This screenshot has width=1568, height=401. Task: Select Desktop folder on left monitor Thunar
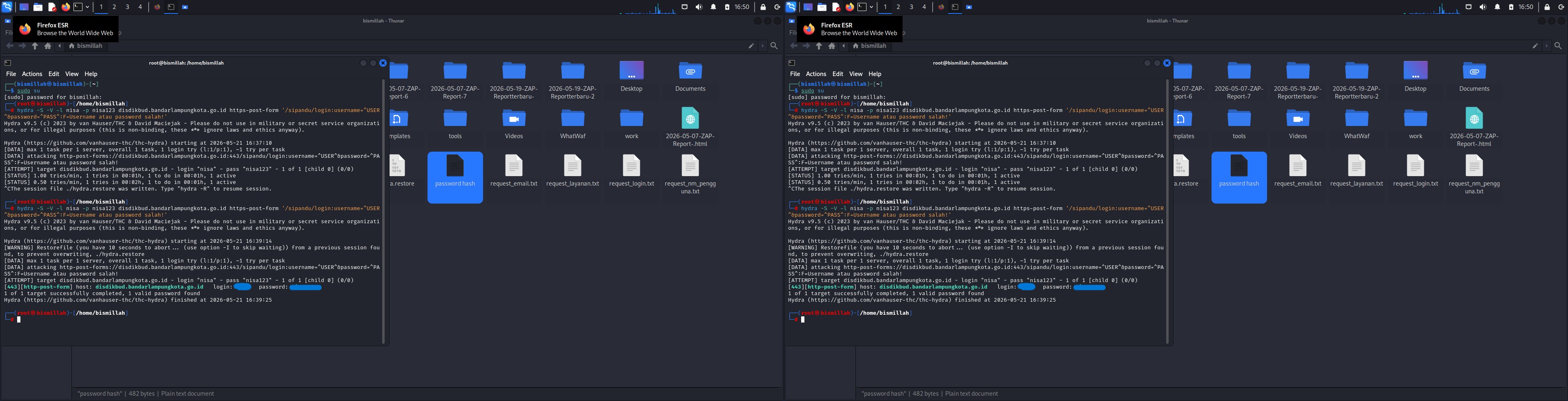click(x=631, y=77)
